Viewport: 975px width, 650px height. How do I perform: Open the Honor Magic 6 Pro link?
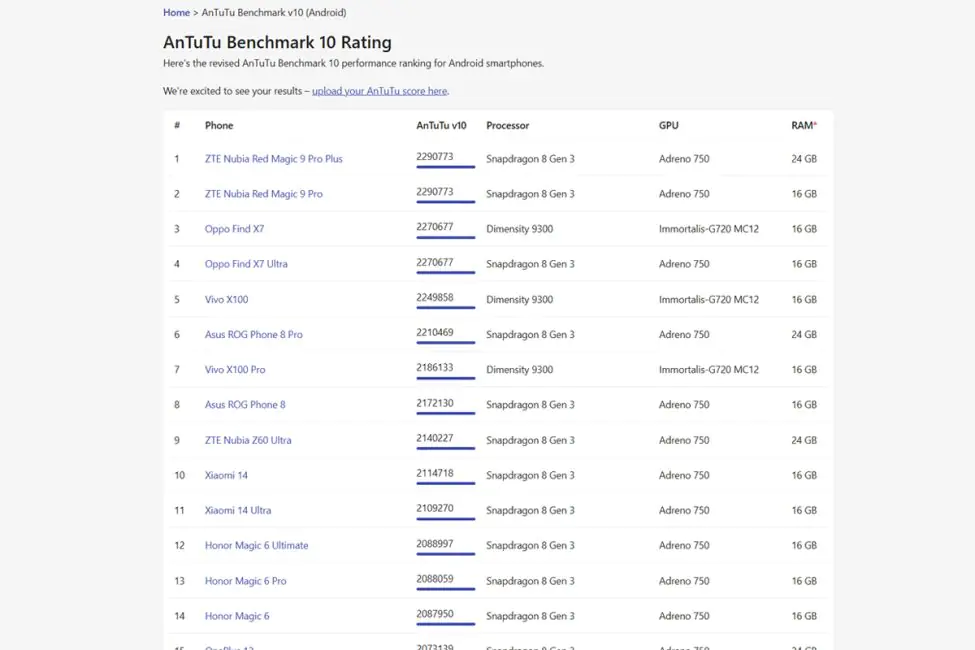(x=246, y=581)
